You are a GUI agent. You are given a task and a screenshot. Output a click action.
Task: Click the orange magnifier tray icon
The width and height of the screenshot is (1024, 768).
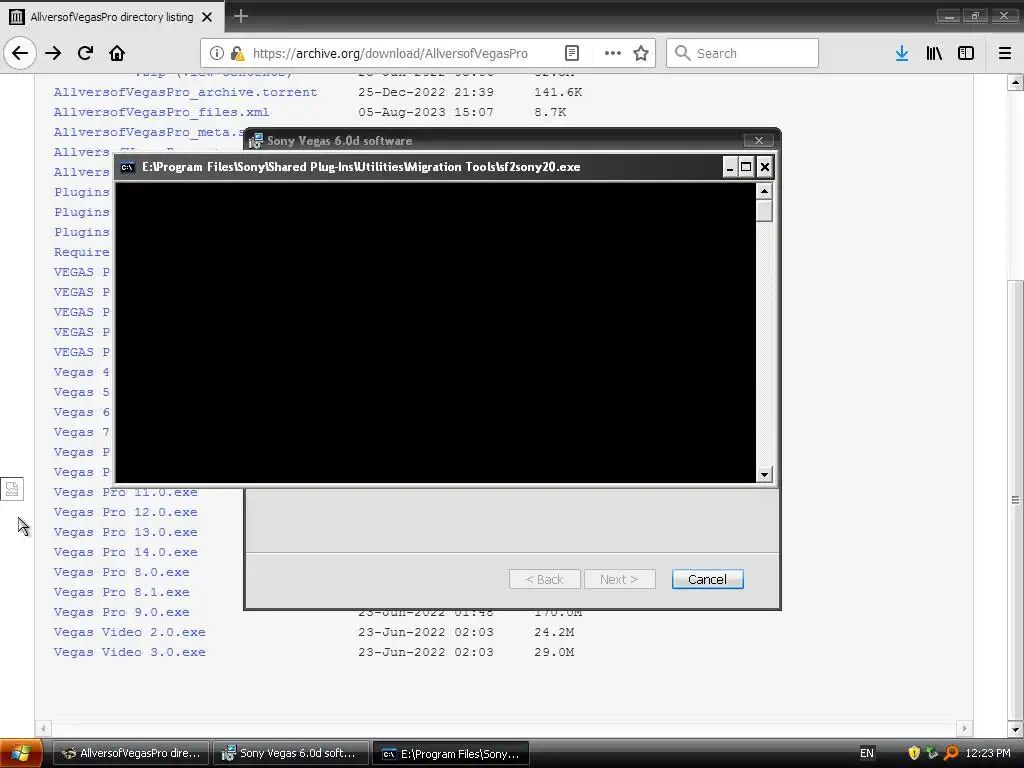tap(952, 753)
